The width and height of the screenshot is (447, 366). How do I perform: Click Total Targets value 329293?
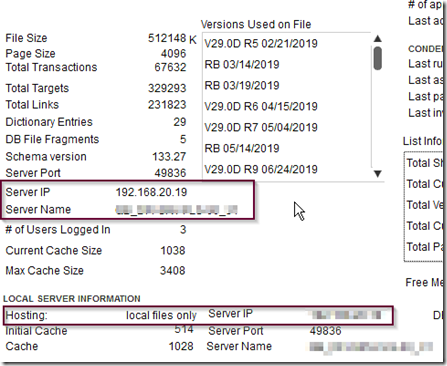click(167, 88)
